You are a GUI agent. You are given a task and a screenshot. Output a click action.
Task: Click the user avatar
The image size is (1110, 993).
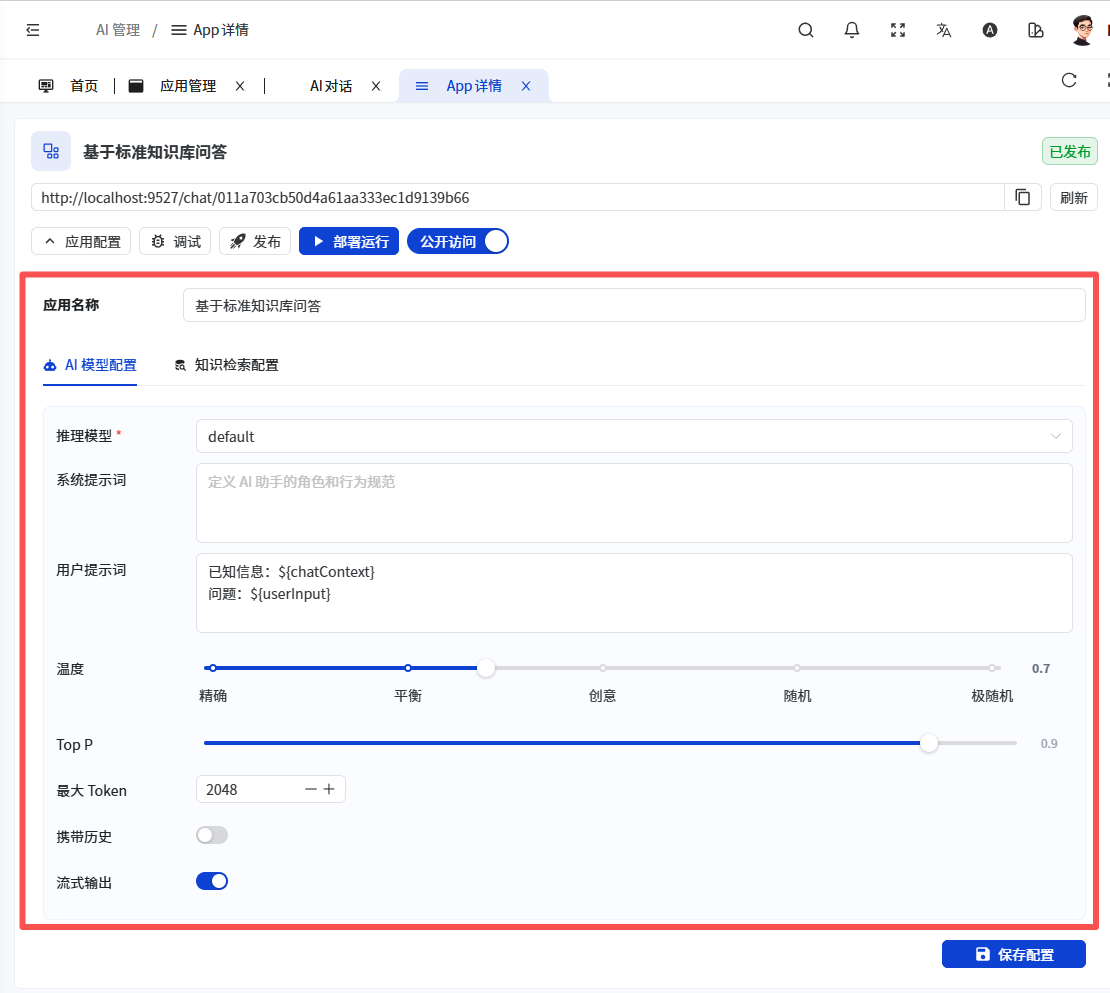click(x=1082, y=30)
